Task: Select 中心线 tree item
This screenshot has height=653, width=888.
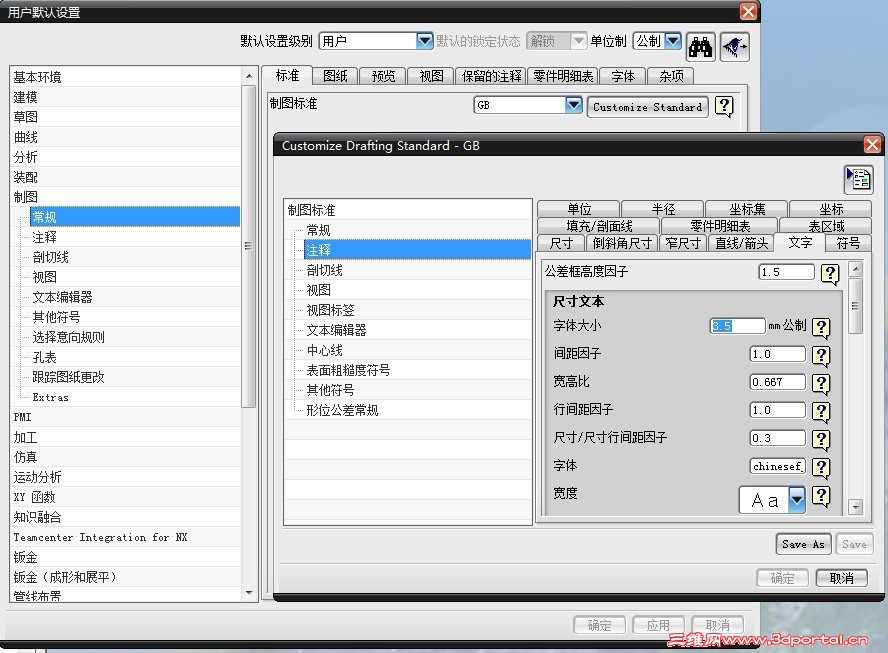Action: pos(325,350)
